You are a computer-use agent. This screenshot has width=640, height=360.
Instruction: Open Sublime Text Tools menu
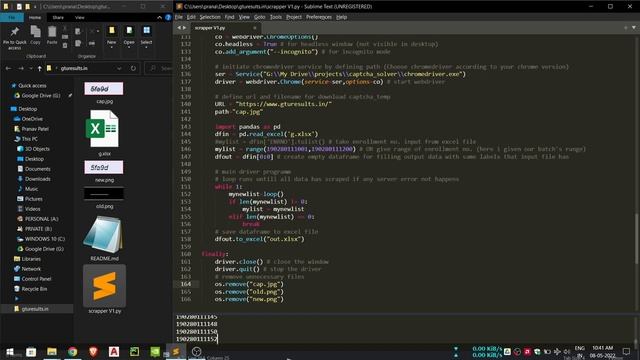(276, 17)
